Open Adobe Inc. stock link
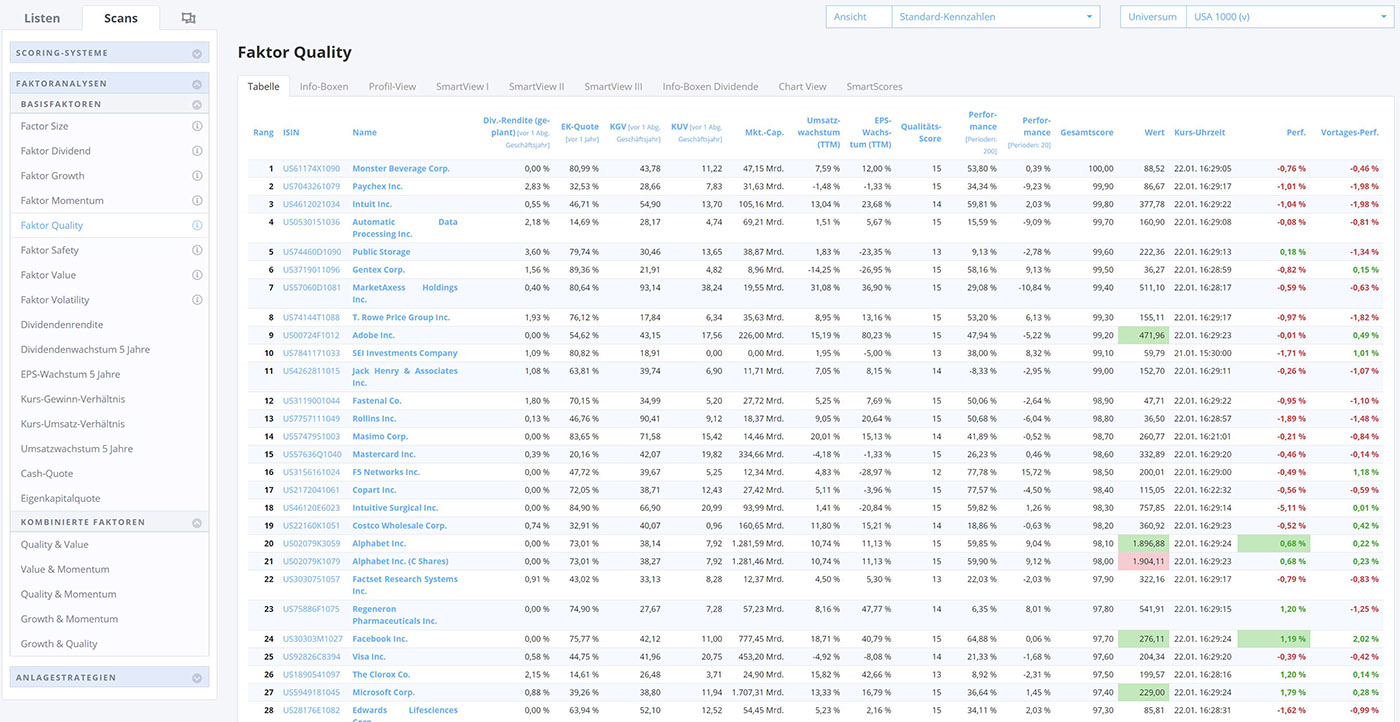 point(374,336)
